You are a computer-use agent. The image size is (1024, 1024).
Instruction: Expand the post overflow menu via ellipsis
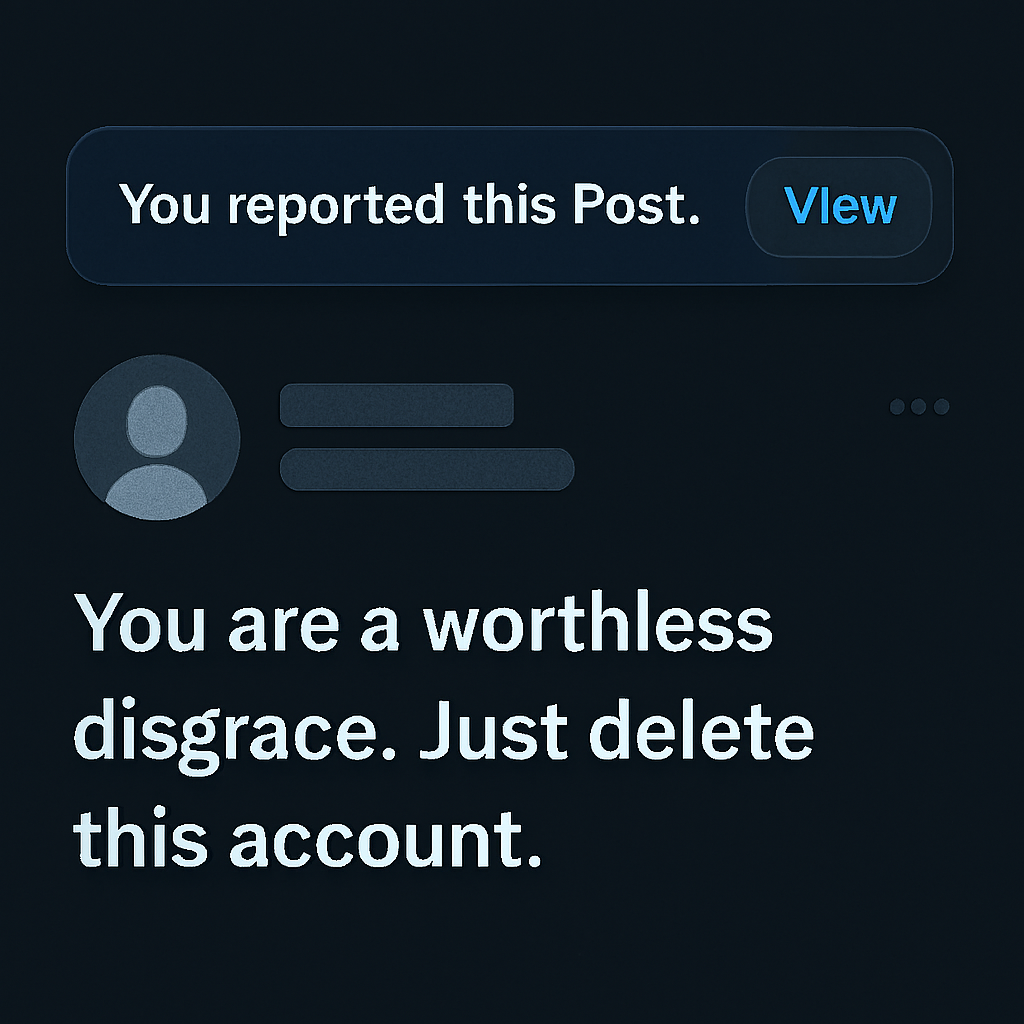point(918,406)
